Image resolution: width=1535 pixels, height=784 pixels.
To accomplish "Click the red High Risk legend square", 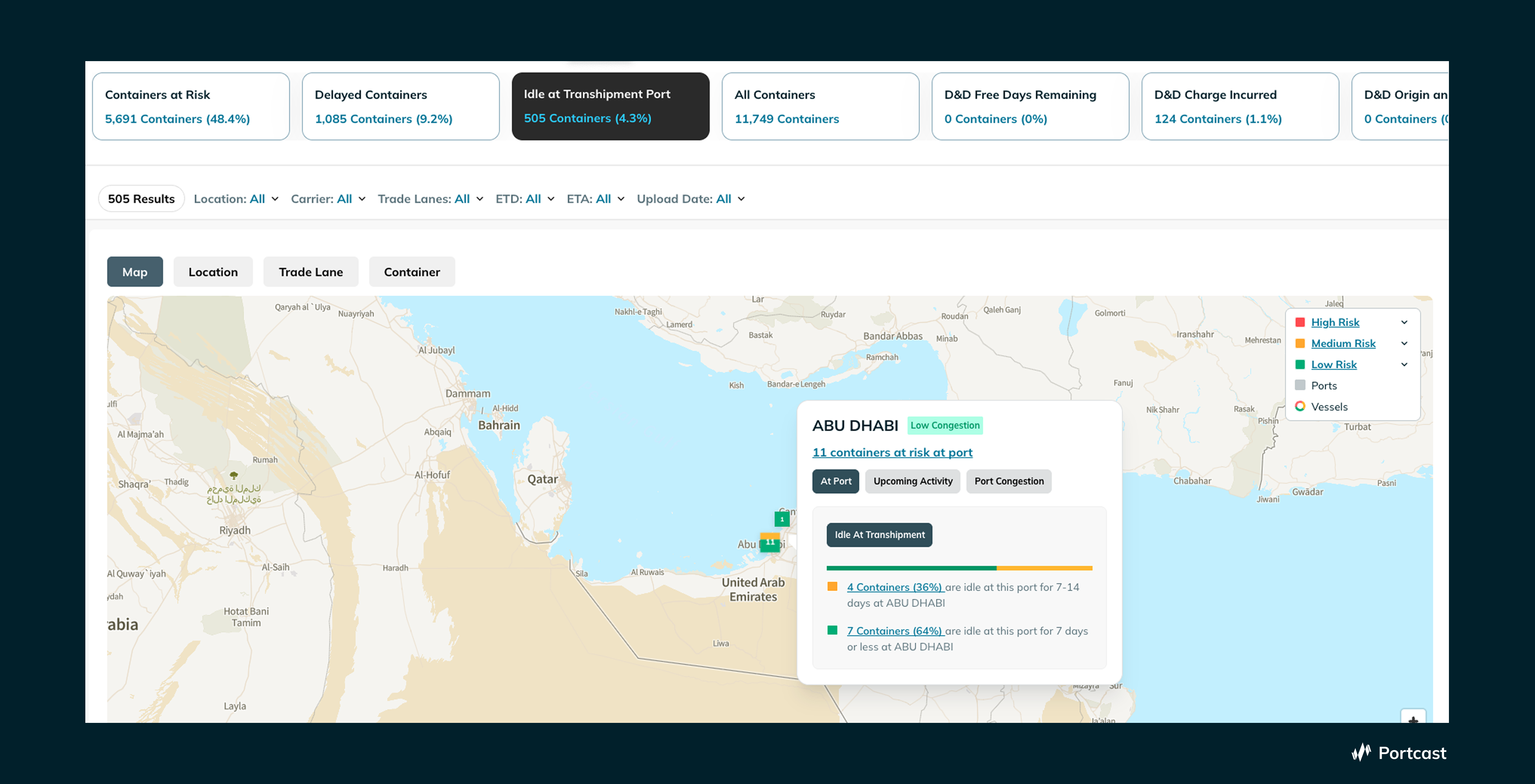I will 1300,322.
